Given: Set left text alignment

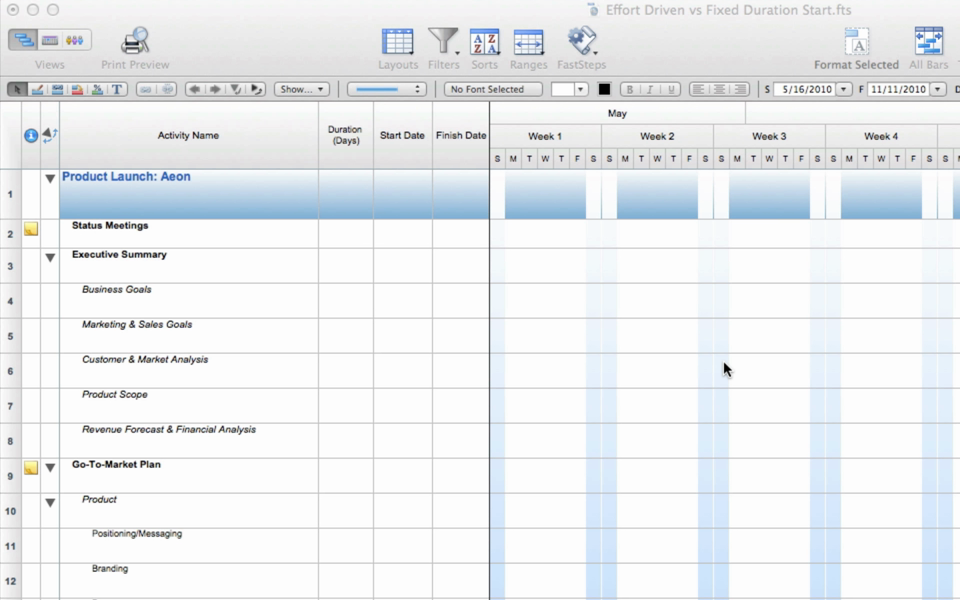Looking at the screenshot, I should 698,89.
